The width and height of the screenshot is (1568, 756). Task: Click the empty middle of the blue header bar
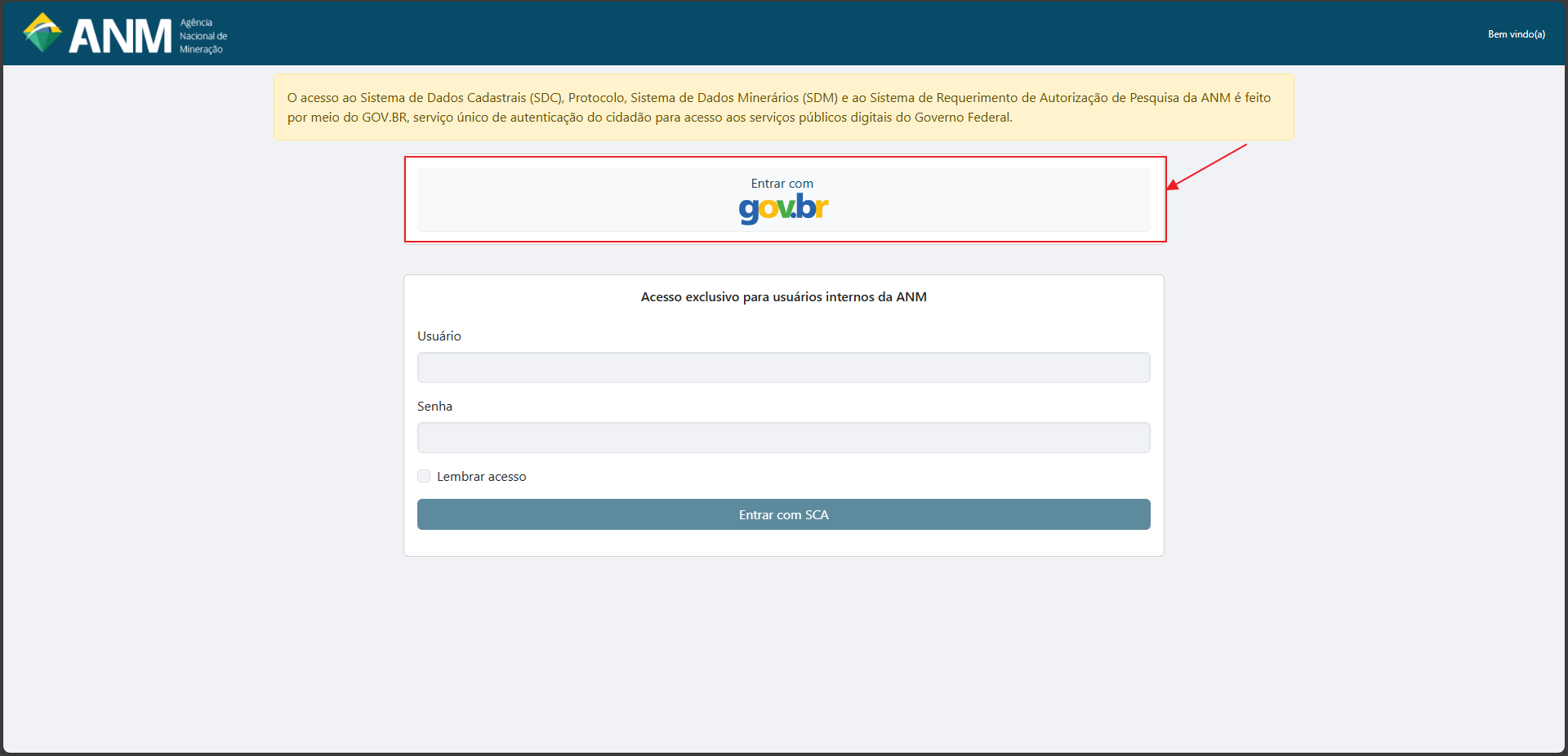pos(817,33)
